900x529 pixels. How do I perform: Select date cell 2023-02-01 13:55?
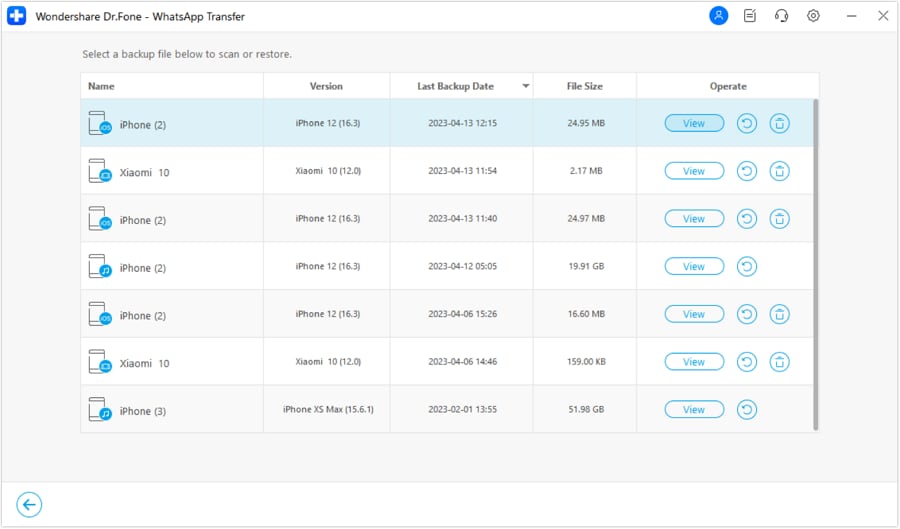pos(462,409)
